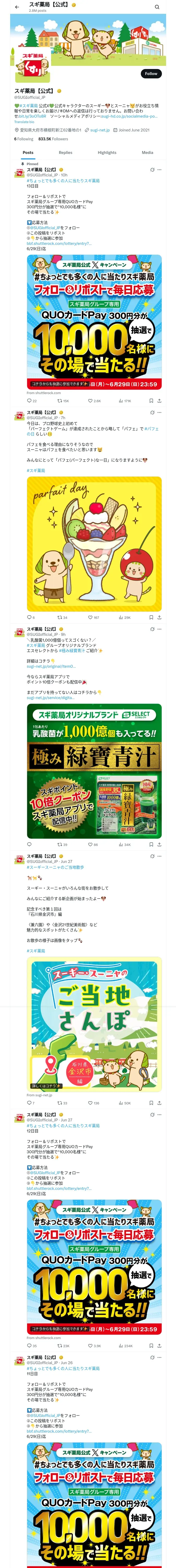This screenshot has height=1568, width=176.
Task: Click the Translate bio link
Action: [x=24, y=122]
